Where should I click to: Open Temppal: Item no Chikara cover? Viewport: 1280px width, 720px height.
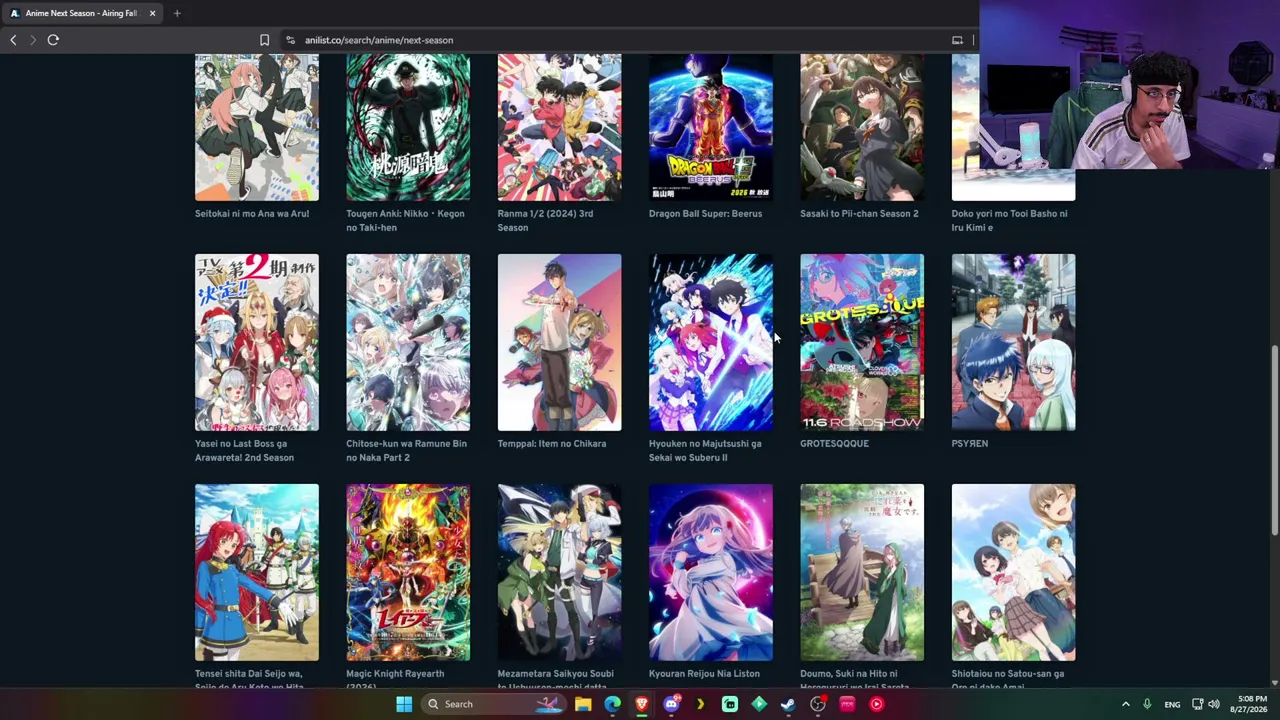(559, 342)
